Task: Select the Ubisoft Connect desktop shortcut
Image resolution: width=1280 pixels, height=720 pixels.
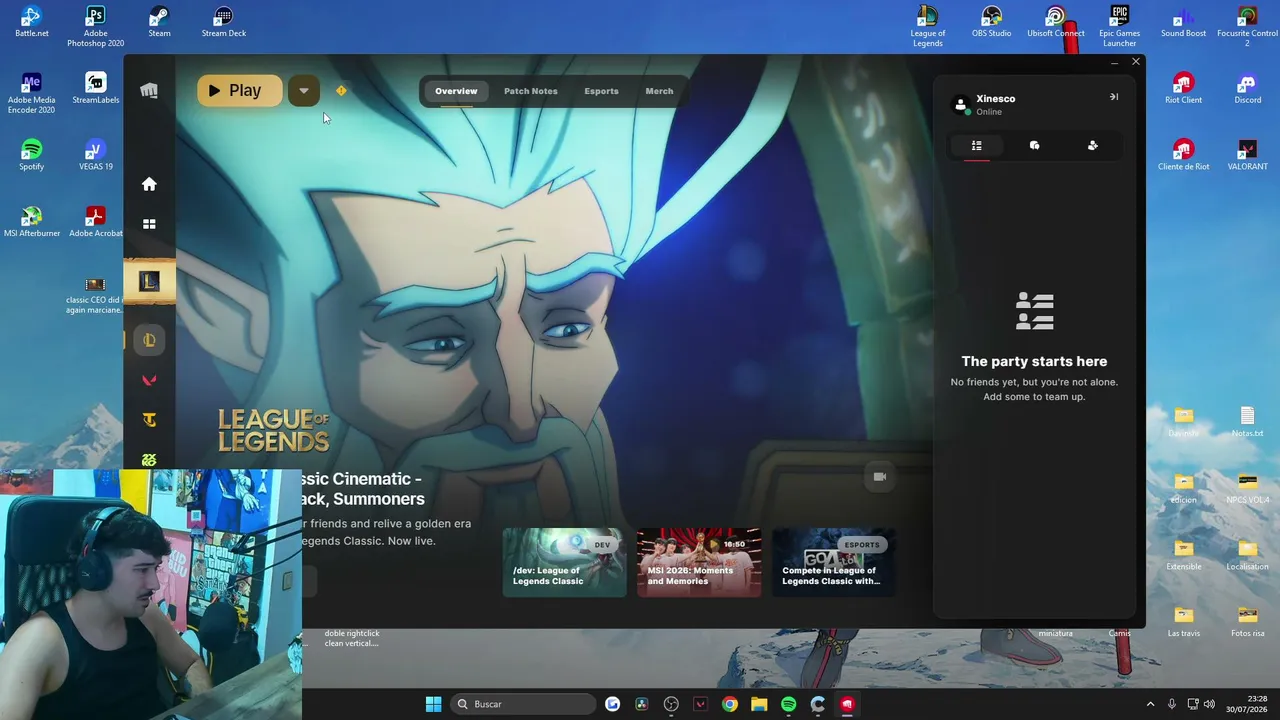Action: (1055, 21)
